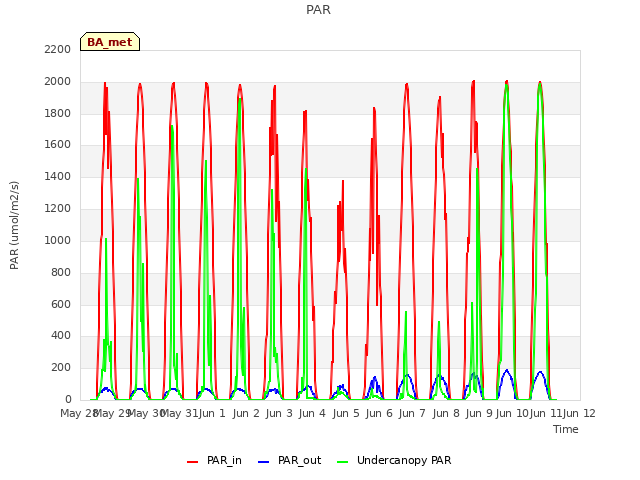Click the Jun 9 x-axis date label
This screenshot has height=480, width=640.
[479, 413]
